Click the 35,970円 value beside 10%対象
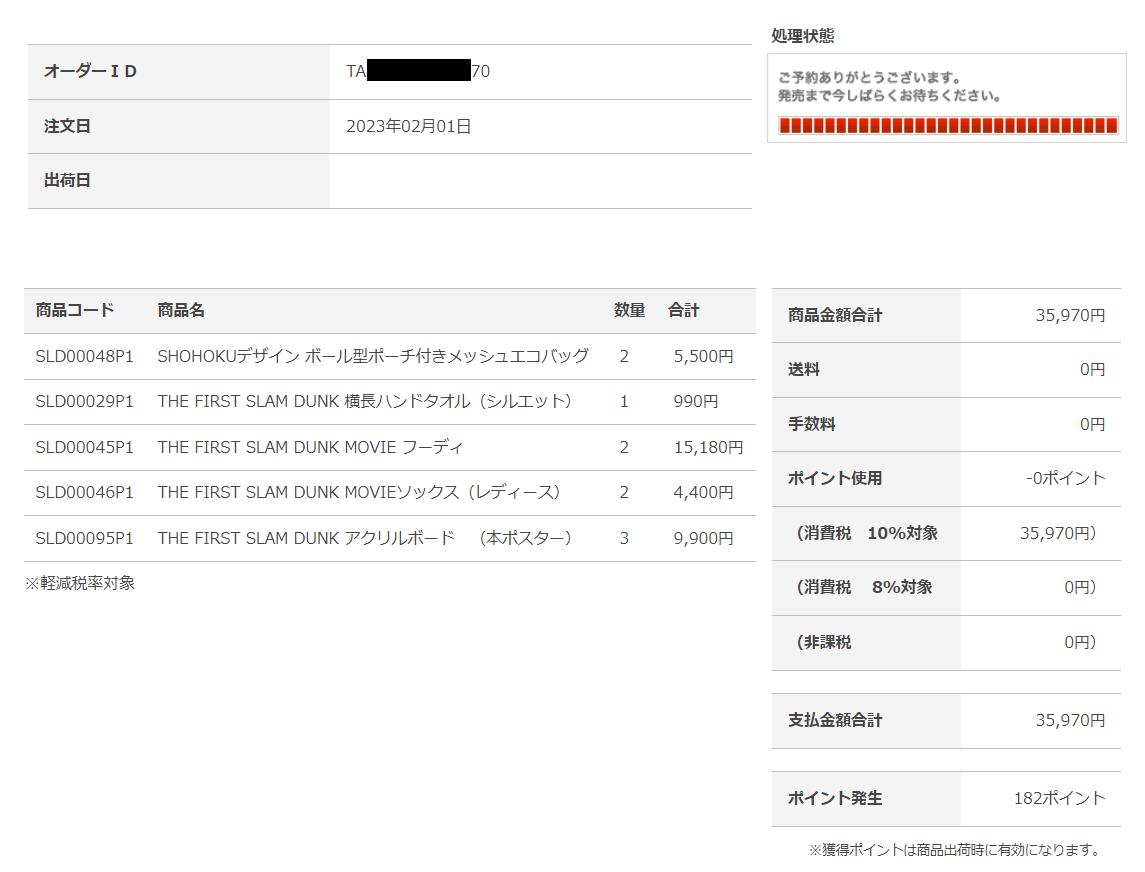The image size is (1145, 872). point(1058,533)
